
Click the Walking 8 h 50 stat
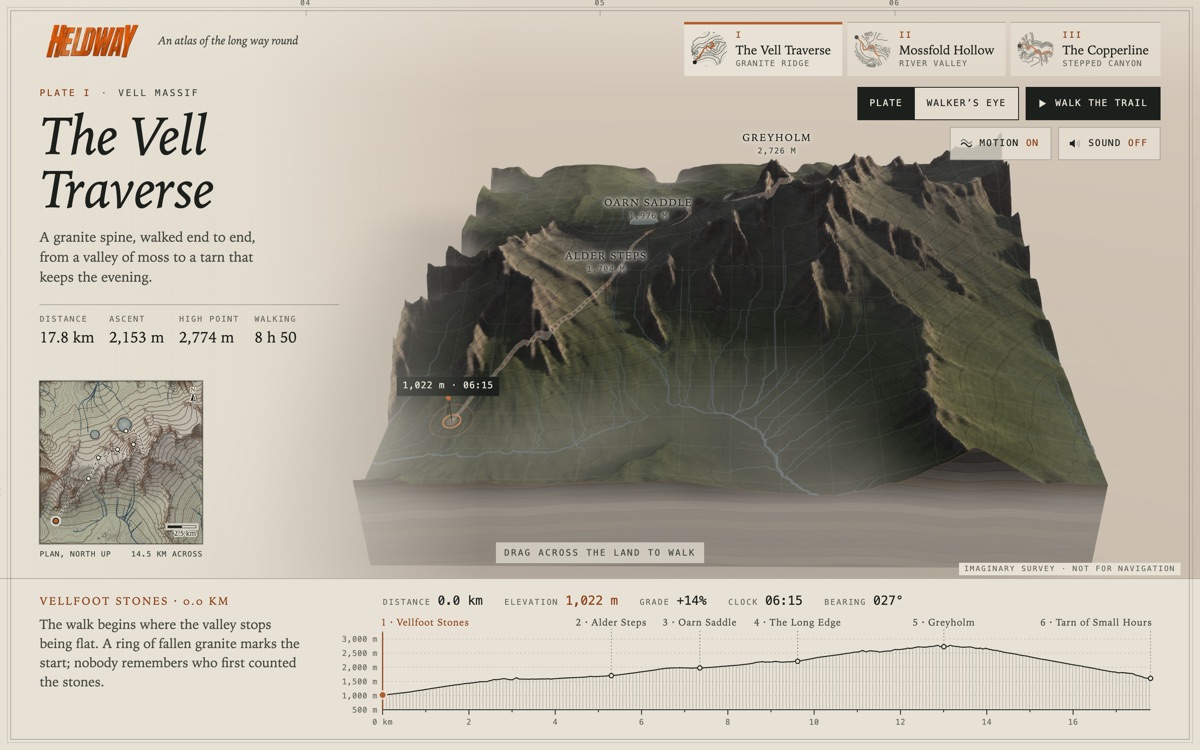pos(275,330)
